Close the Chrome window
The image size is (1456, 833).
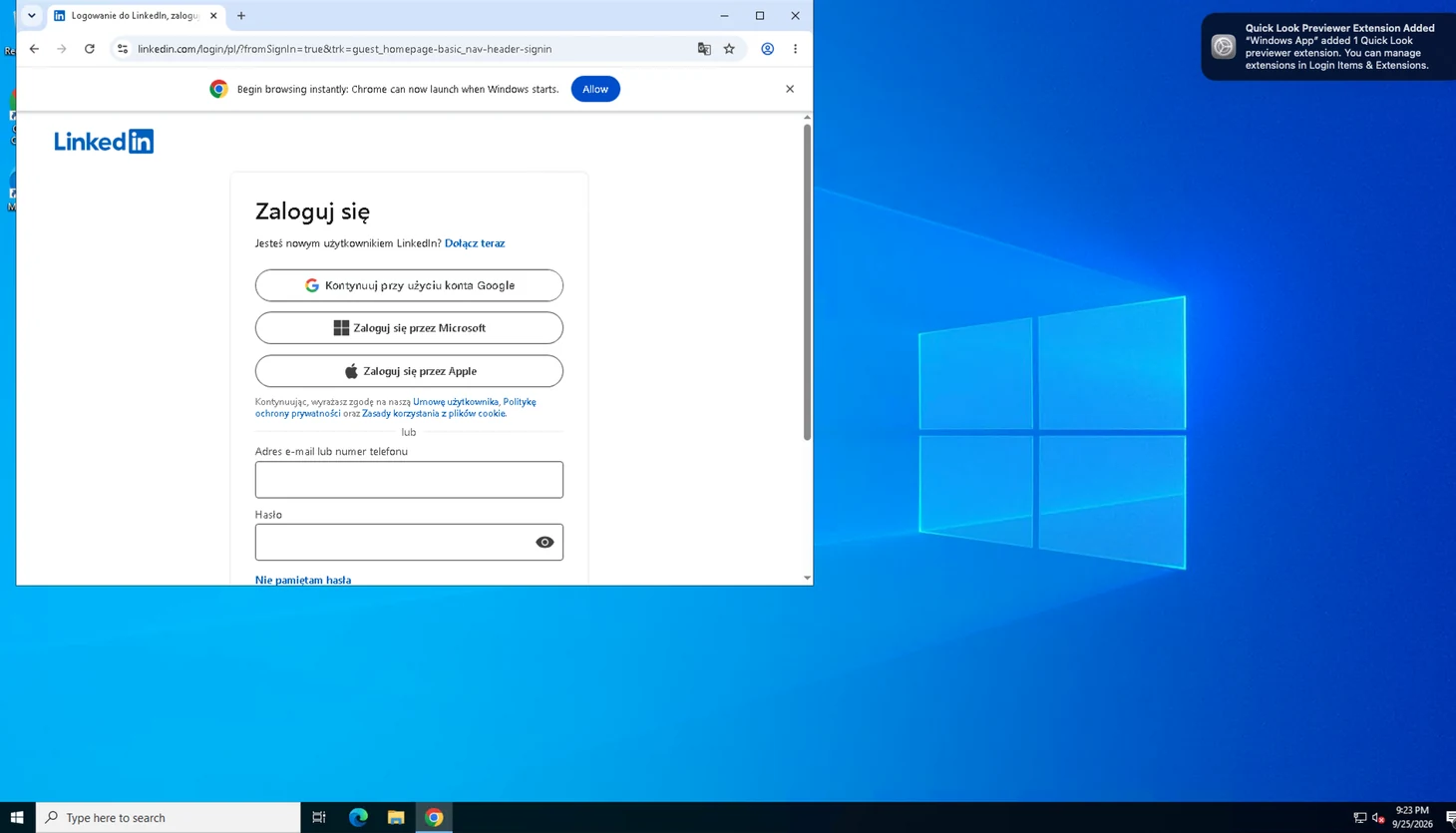click(x=795, y=16)
